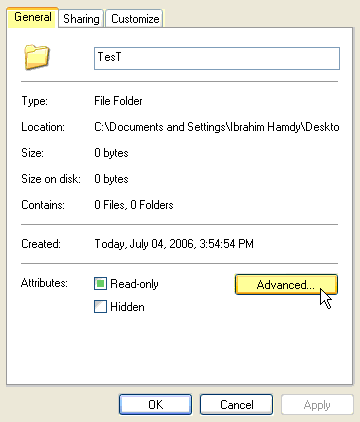Click the yellow folder icon
Screen dimensions: 360x422
tap(37, 57)
